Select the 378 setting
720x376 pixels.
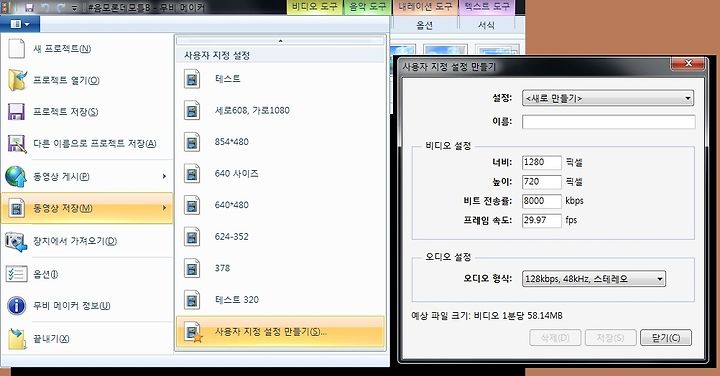280,268
